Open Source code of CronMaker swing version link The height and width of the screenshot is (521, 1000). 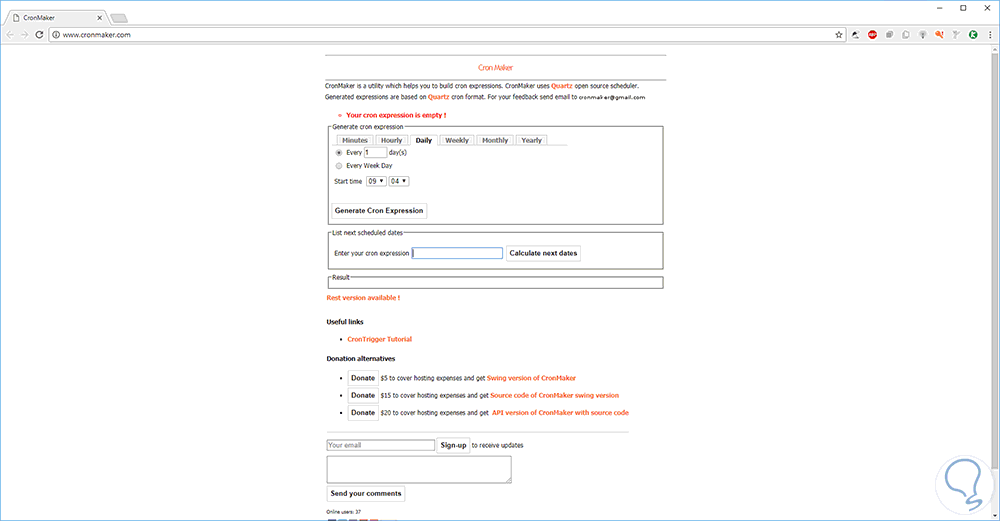pos(554,395)
